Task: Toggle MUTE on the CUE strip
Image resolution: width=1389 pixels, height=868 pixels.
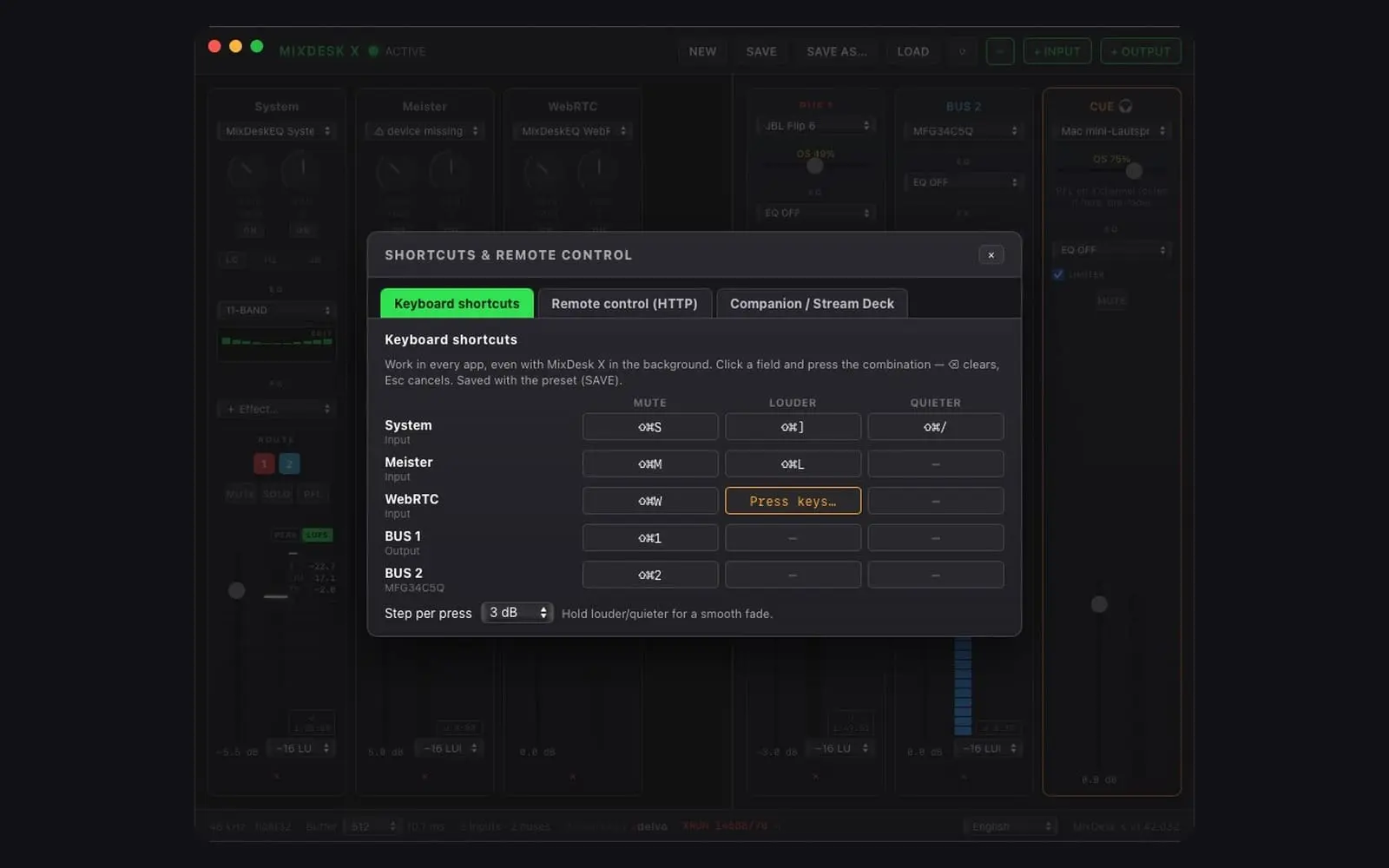Action: tap(1111, 300)
